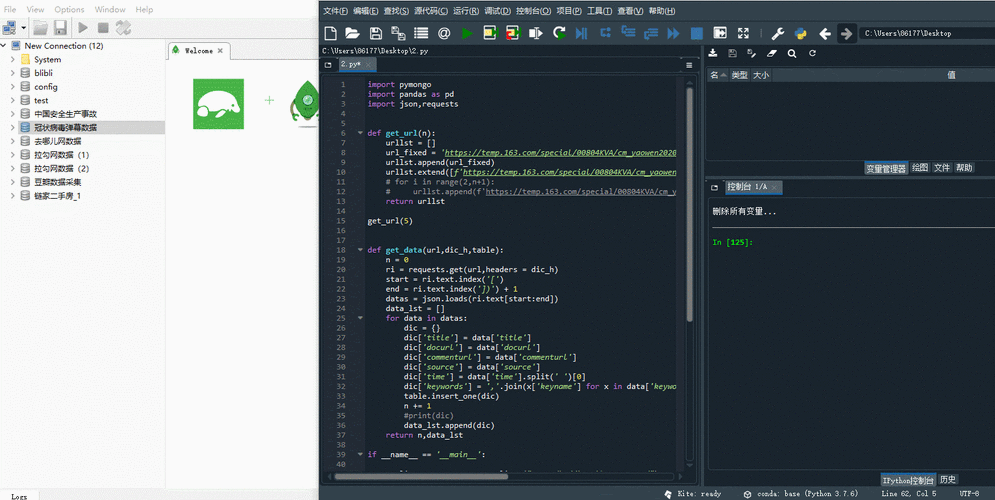Select the 变量管理器 pane tab

click(x=886, y=168)
